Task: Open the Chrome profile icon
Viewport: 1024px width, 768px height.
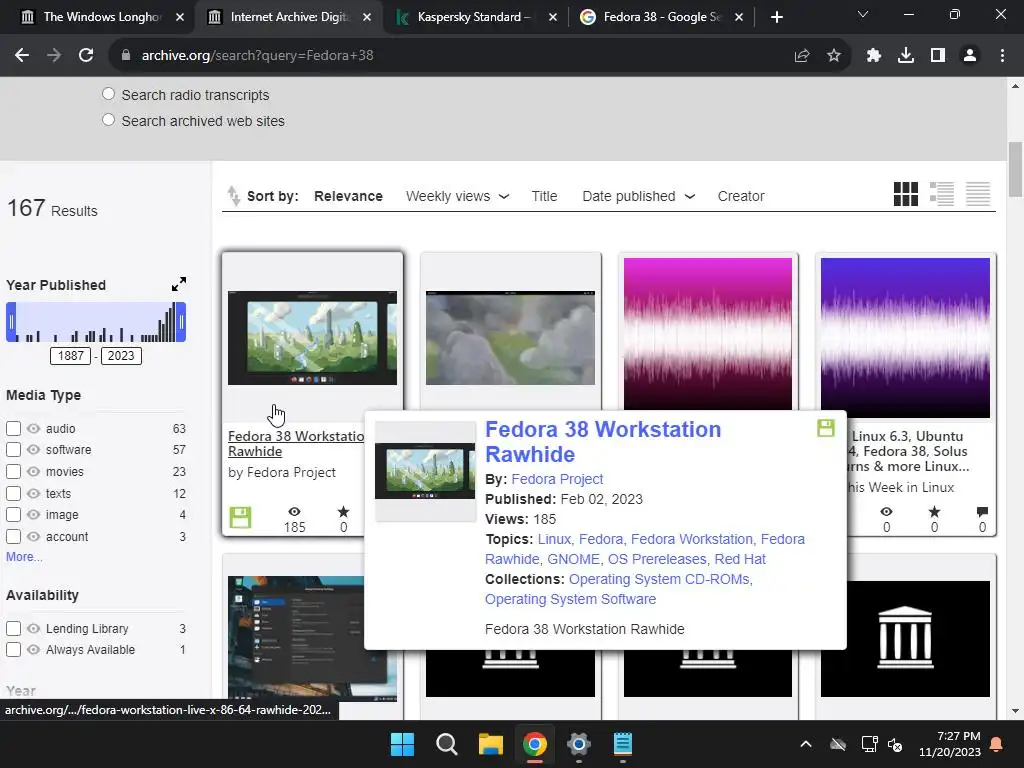Action: click(x=970, y=56)
